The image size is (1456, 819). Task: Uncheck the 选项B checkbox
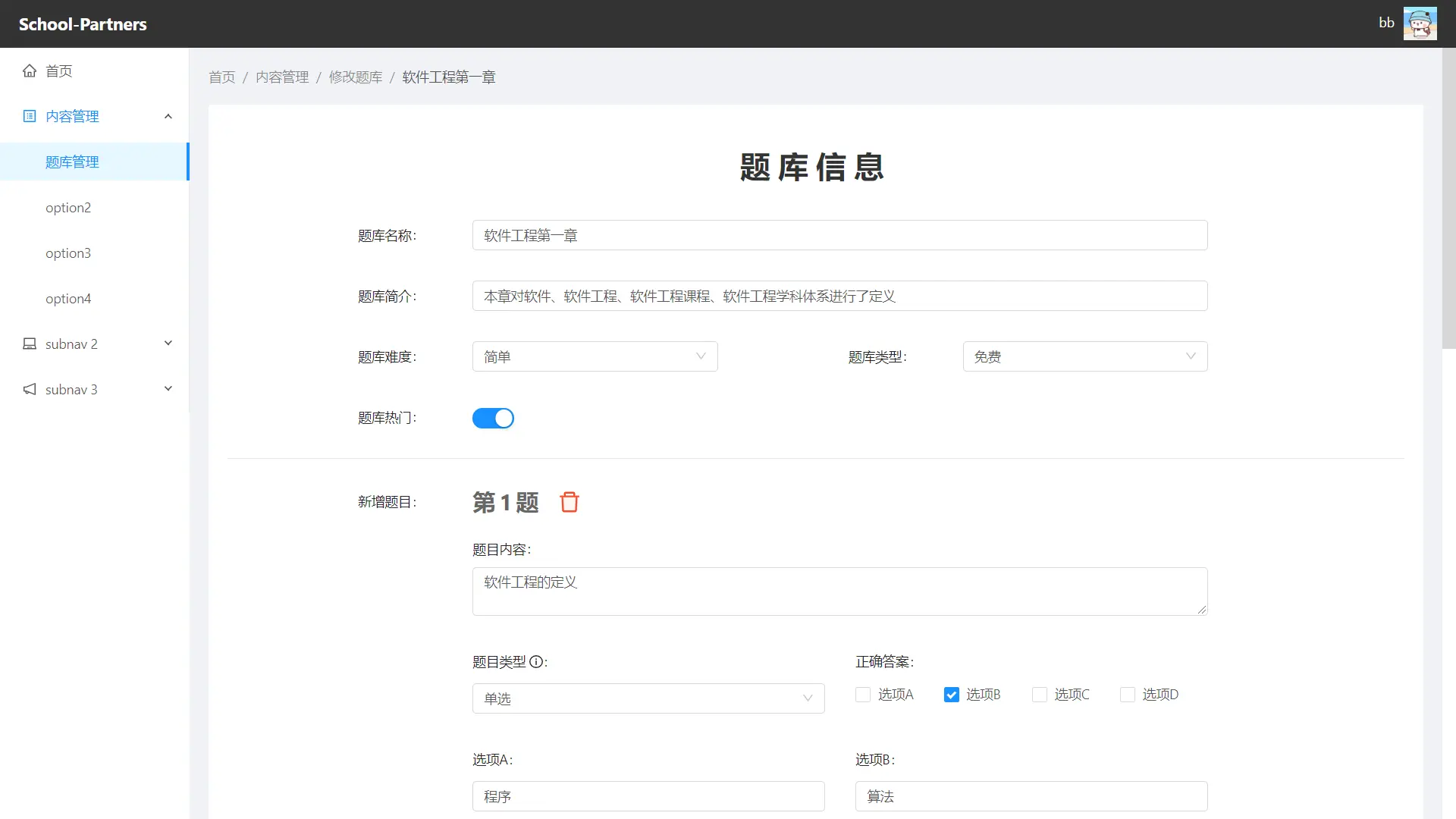(951, 695)
